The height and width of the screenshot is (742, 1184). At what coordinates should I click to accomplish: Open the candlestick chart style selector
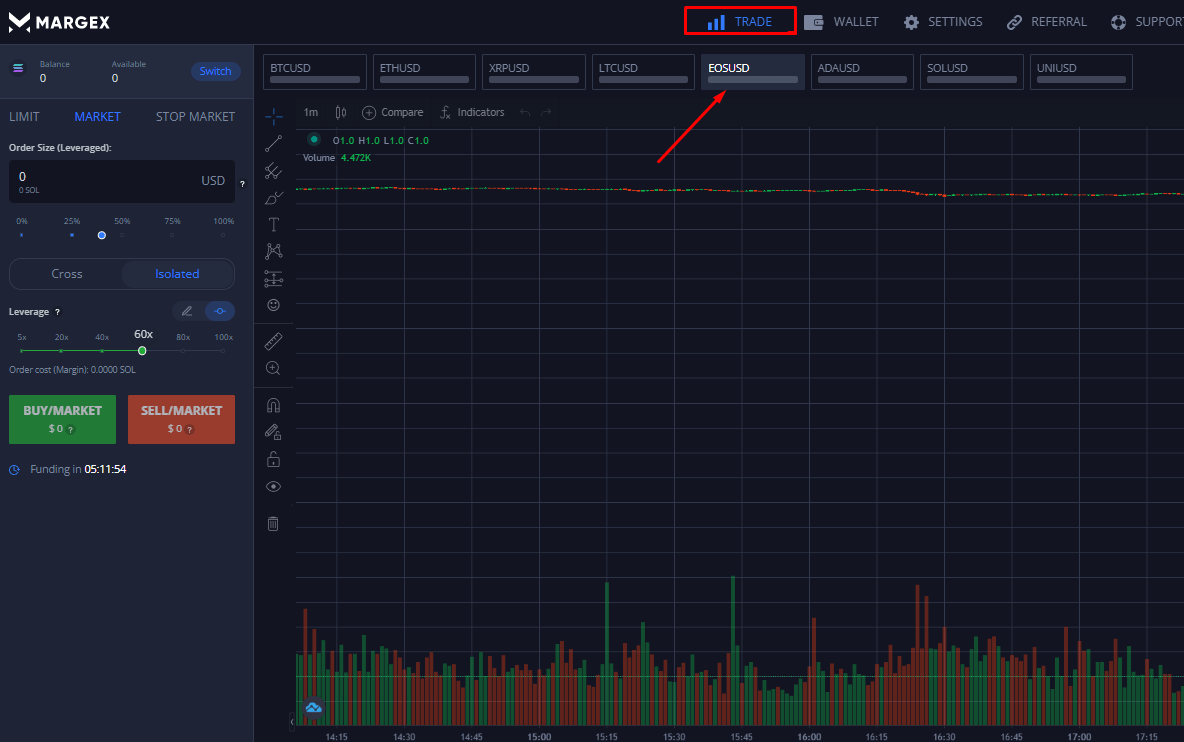pyautogui.click(x=341, y=112)
